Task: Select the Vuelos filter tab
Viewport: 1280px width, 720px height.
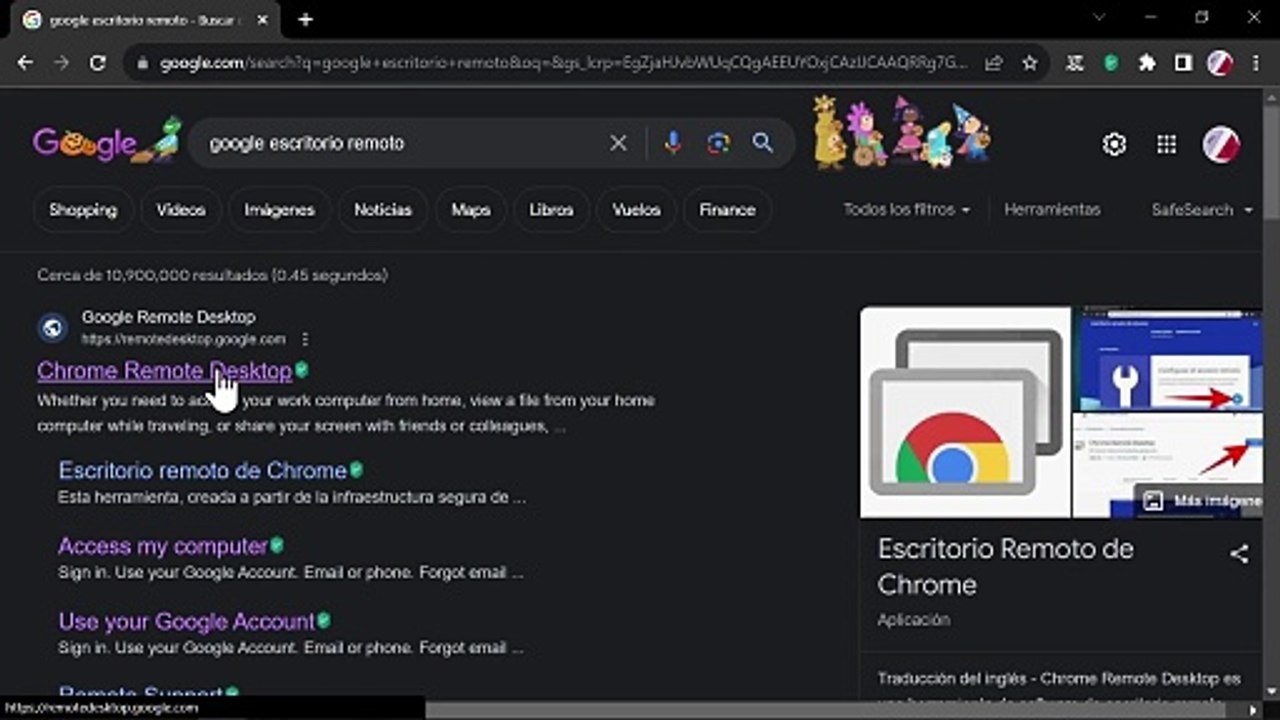Action: pyautogui.click(x=636, y=210)
